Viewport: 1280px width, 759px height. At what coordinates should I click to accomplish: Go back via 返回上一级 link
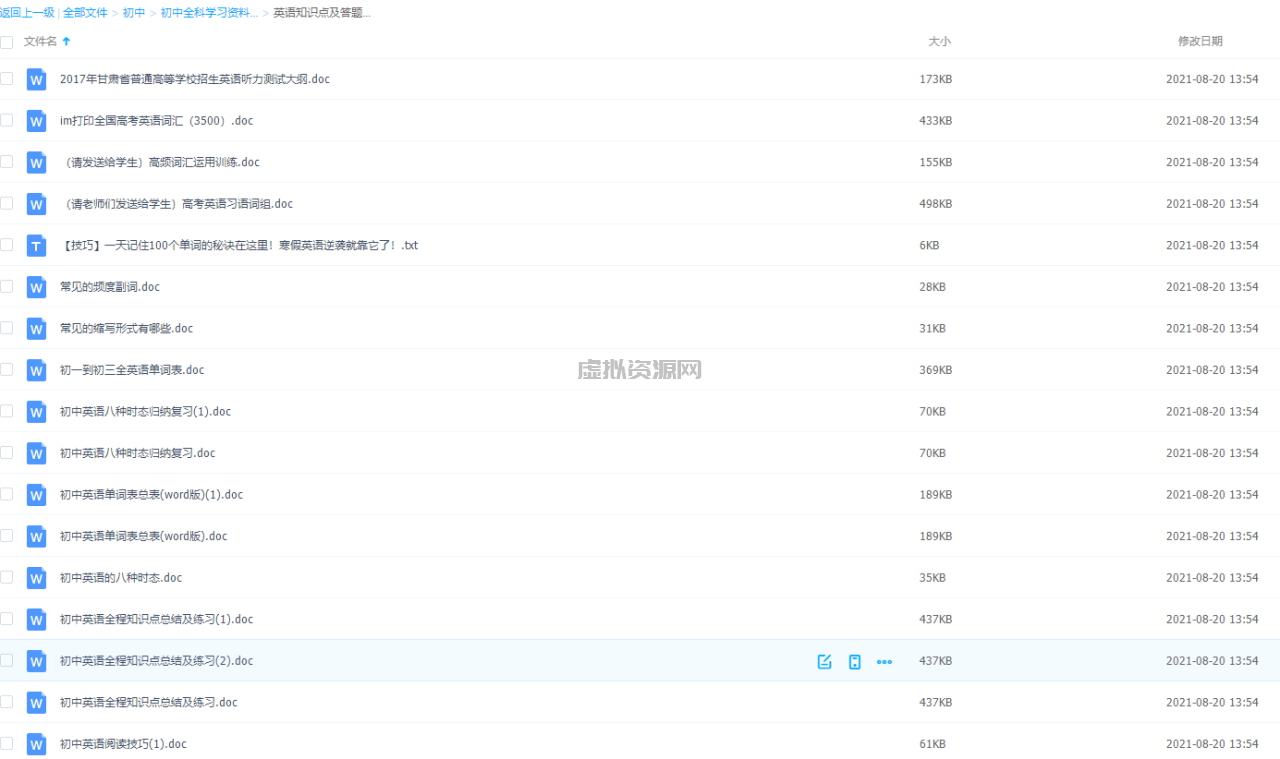coord(27,13)
